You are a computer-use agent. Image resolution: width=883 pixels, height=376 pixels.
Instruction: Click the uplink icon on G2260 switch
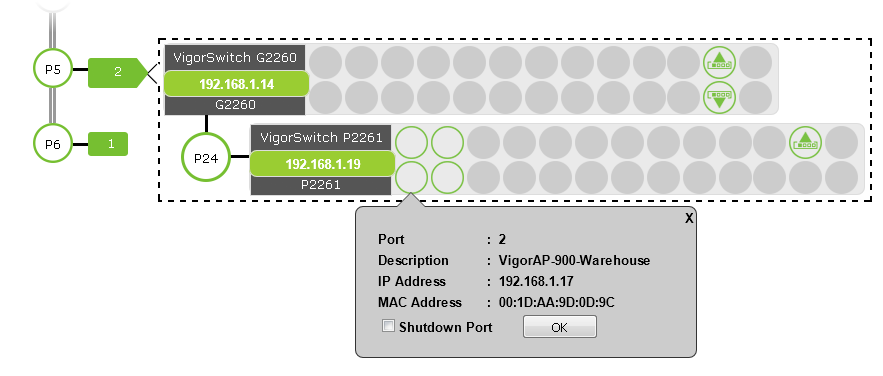(x=719, y=62)
